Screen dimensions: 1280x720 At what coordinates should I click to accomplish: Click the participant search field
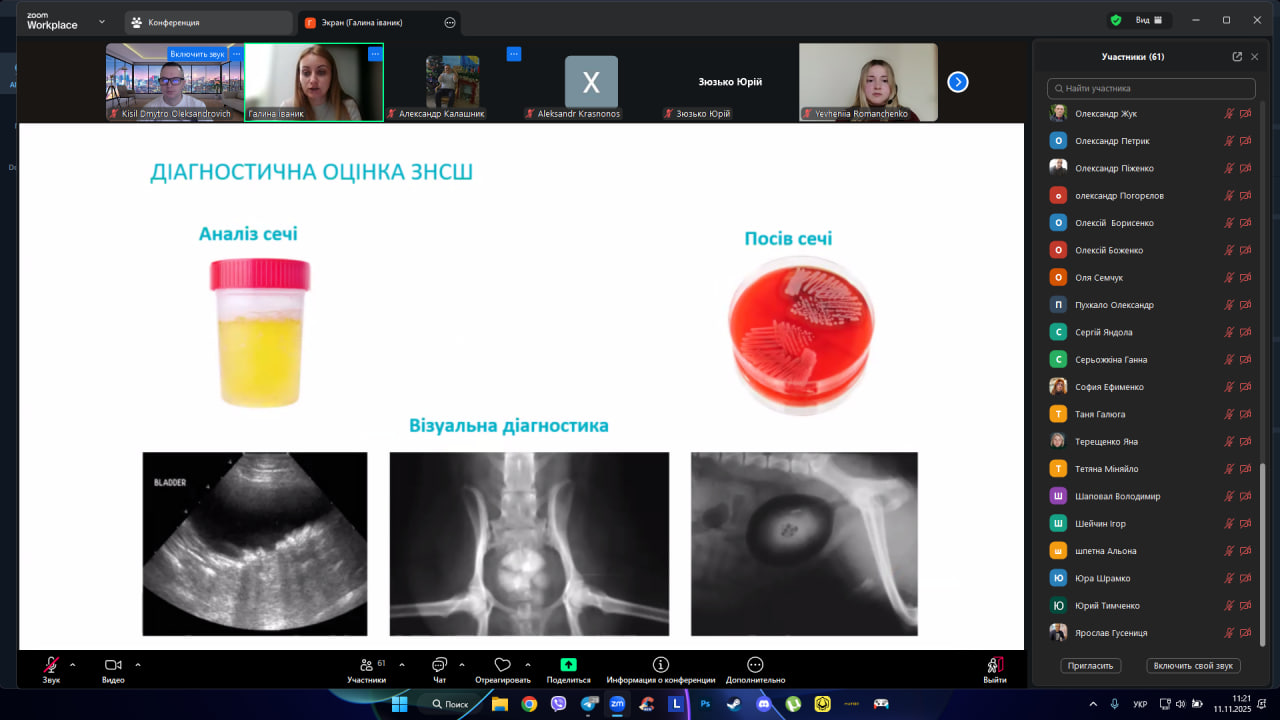coord(1151,88)
